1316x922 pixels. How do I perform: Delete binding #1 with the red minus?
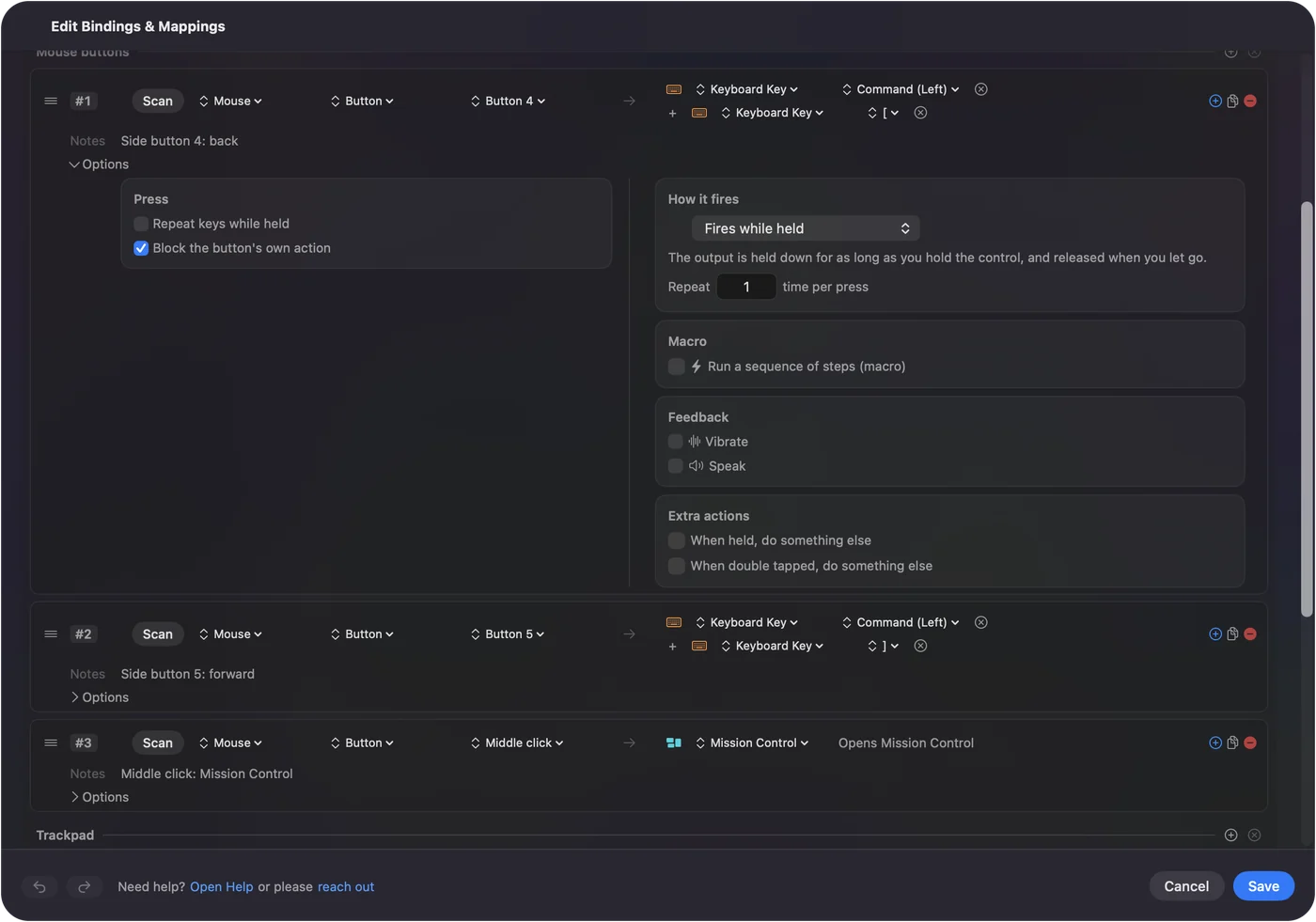(x=1250, y=101)
